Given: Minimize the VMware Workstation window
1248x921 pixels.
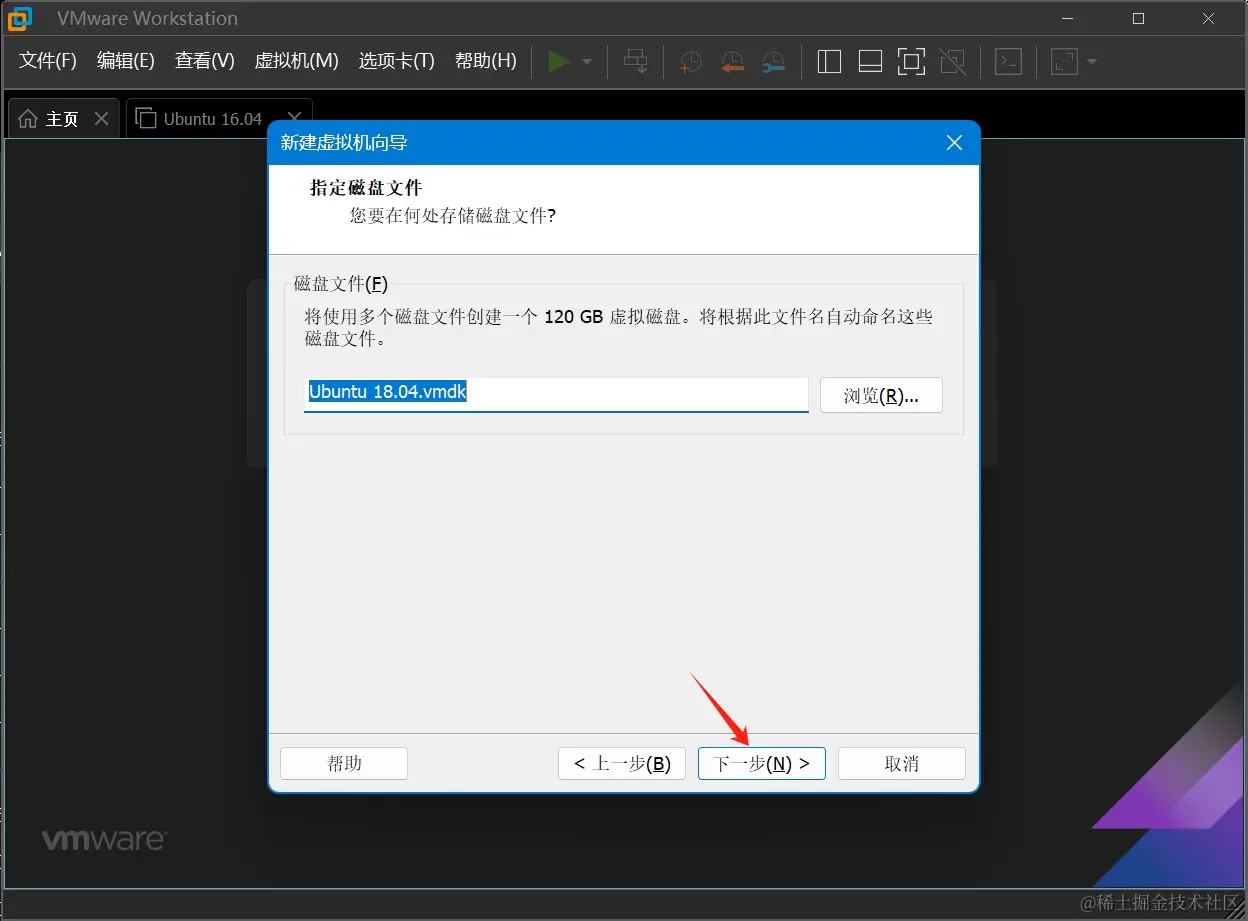Looking at the screenshot, I should click(x=1067, y=18).
